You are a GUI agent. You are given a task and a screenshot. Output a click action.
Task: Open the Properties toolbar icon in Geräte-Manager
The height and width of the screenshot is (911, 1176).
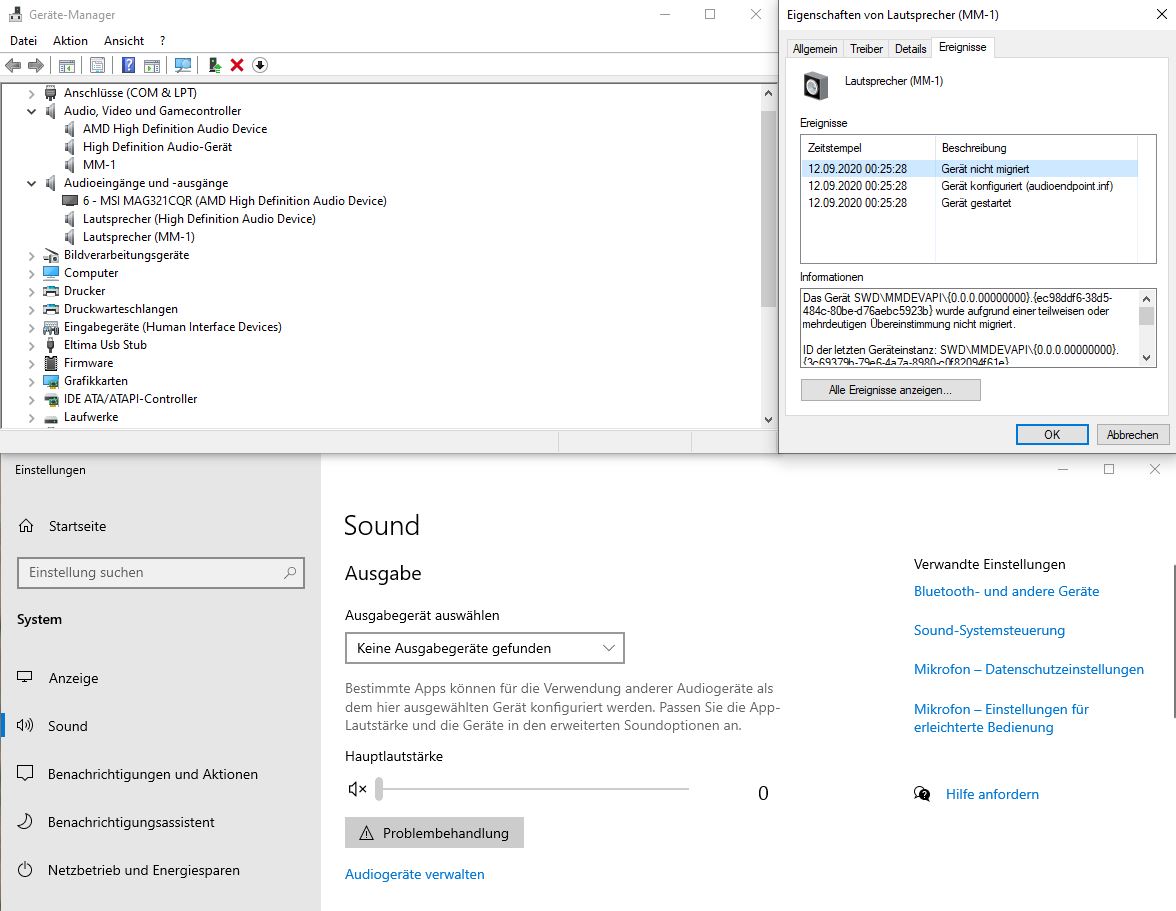pos(97,65)
